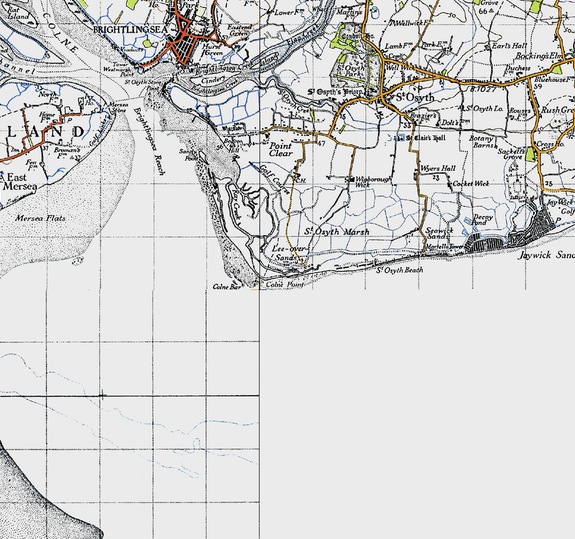Viewport: 575px width, 539px height.
Task: Select the Rat Island label
Action: click(17, 13)
